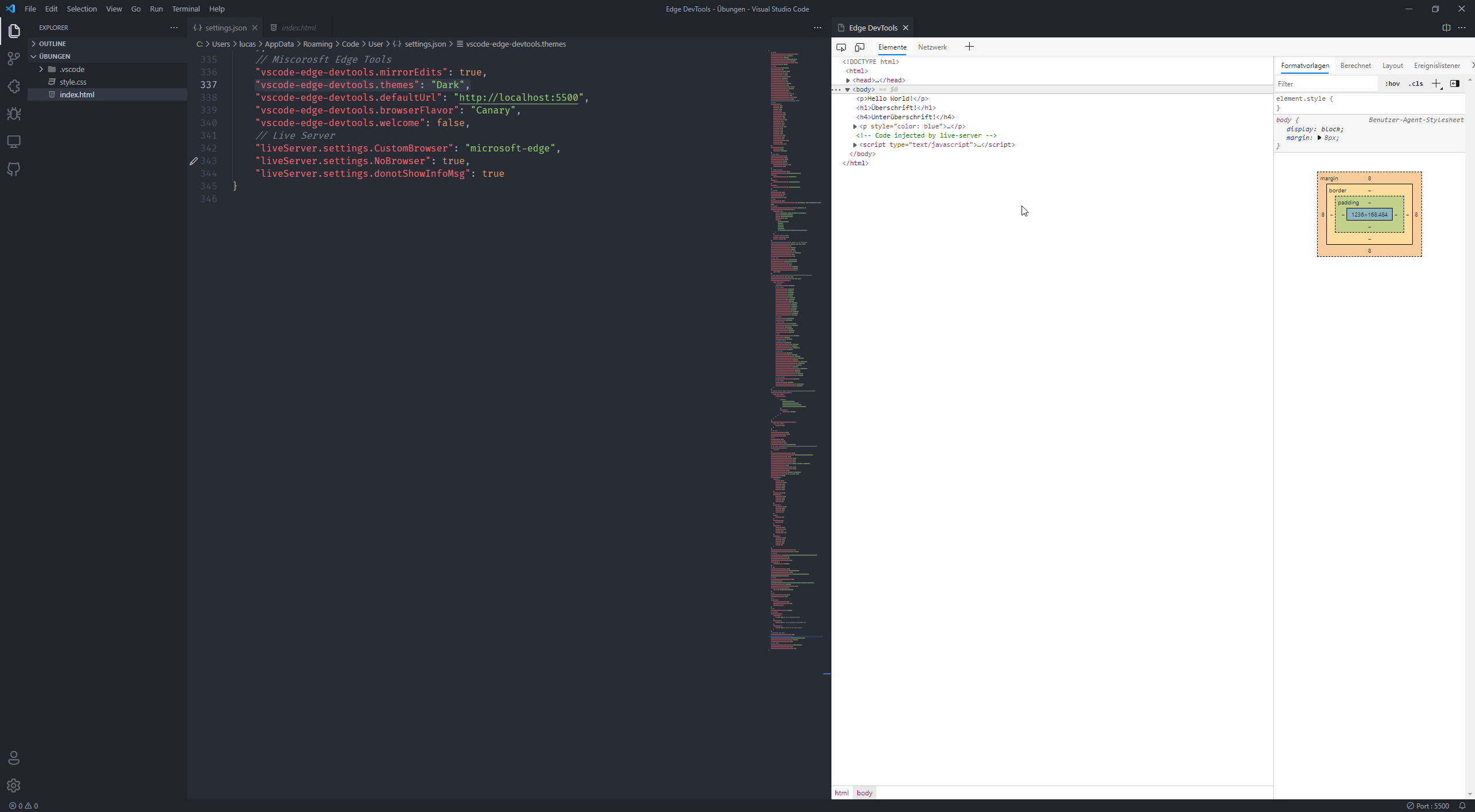Open the Source Control view
Viewport: 1475px width, 812px height.
click(x=14, y=58)
